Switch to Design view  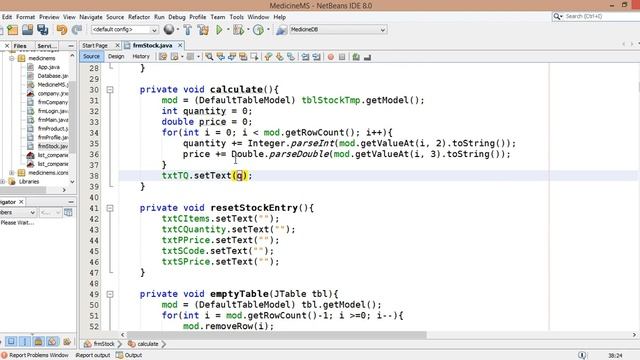(x=116, y=56)
